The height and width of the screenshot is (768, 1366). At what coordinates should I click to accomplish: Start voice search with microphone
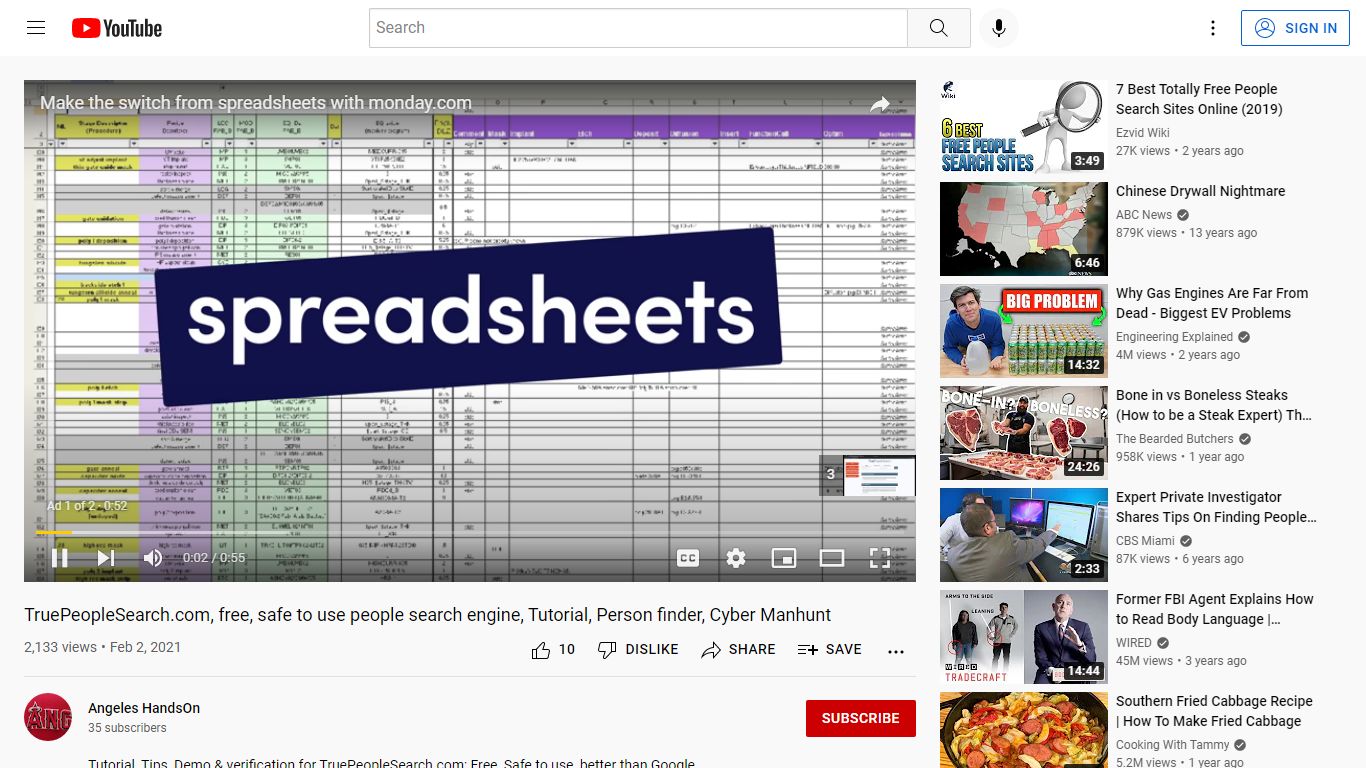pyautogui.click(x=998, y=28)
